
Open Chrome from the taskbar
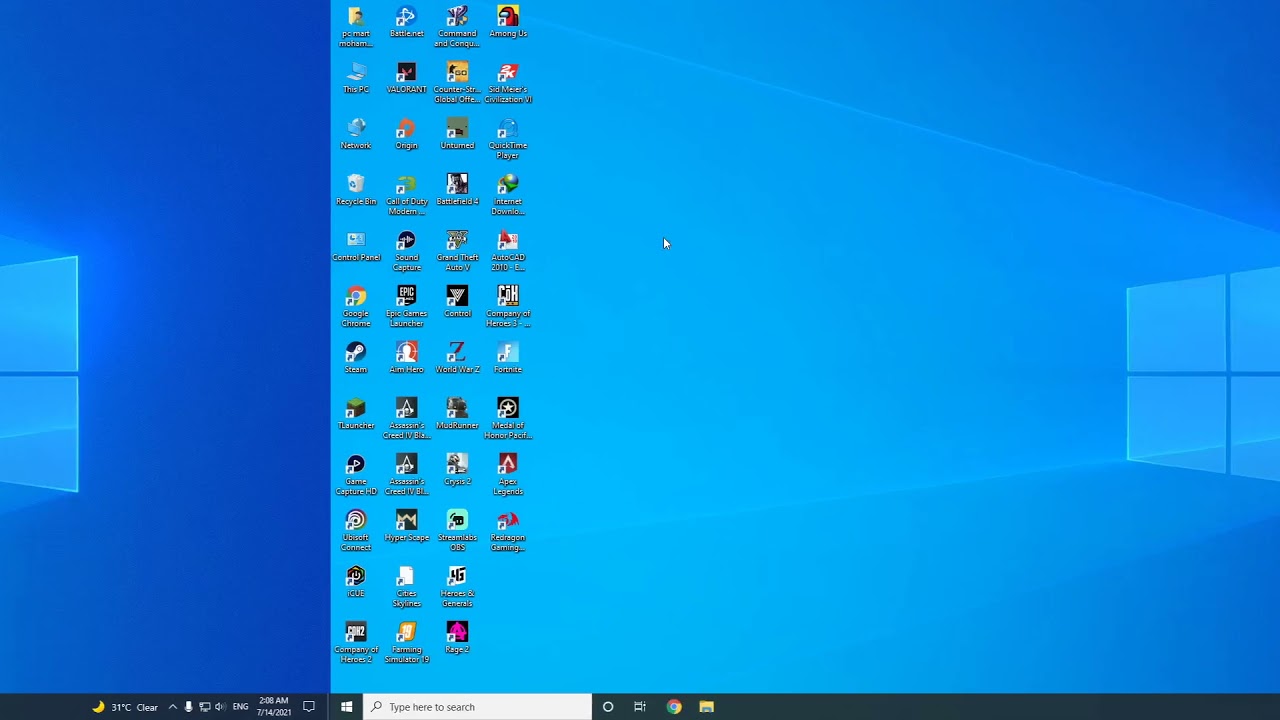[x=674, y=707]
